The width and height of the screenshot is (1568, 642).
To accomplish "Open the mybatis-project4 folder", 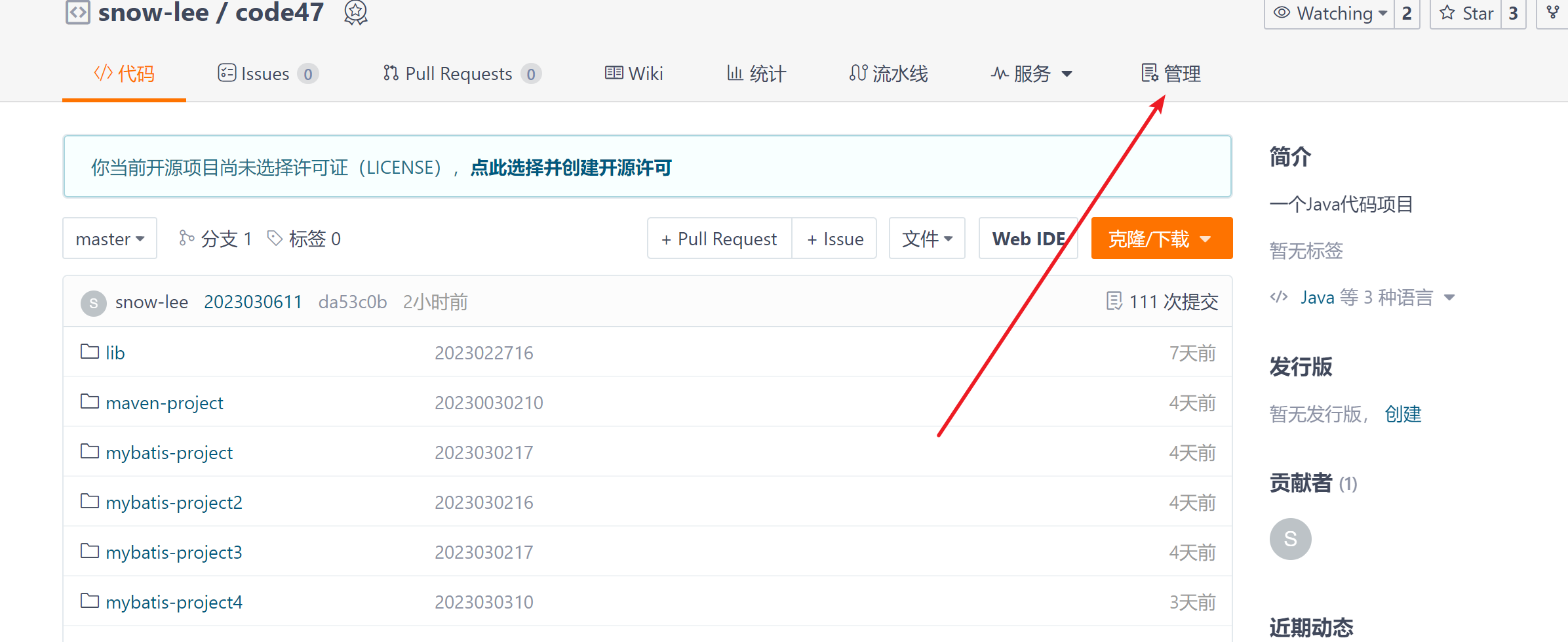I will click(174, 602).
